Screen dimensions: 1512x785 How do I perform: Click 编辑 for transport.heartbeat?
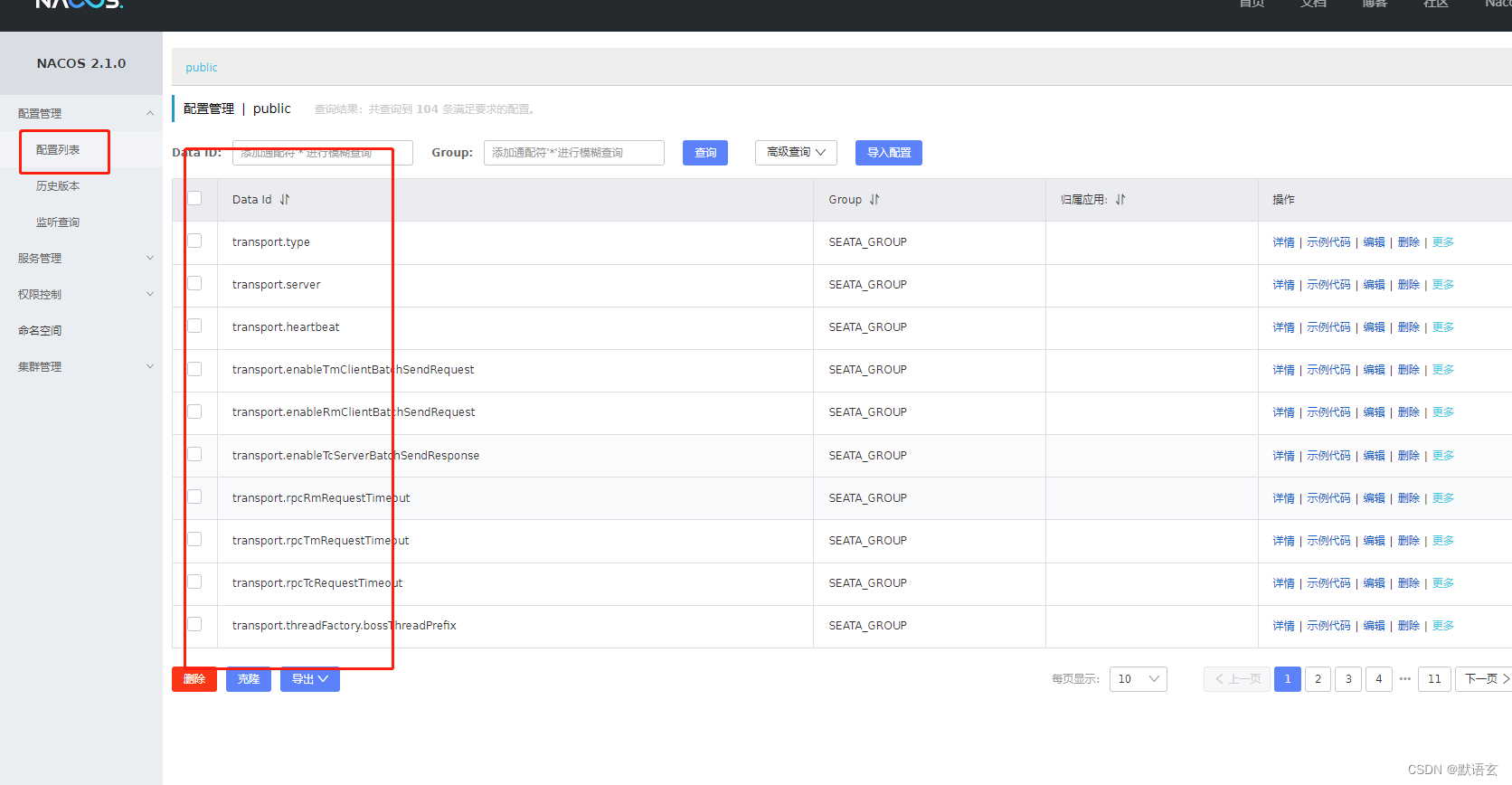click(1375, 327)
